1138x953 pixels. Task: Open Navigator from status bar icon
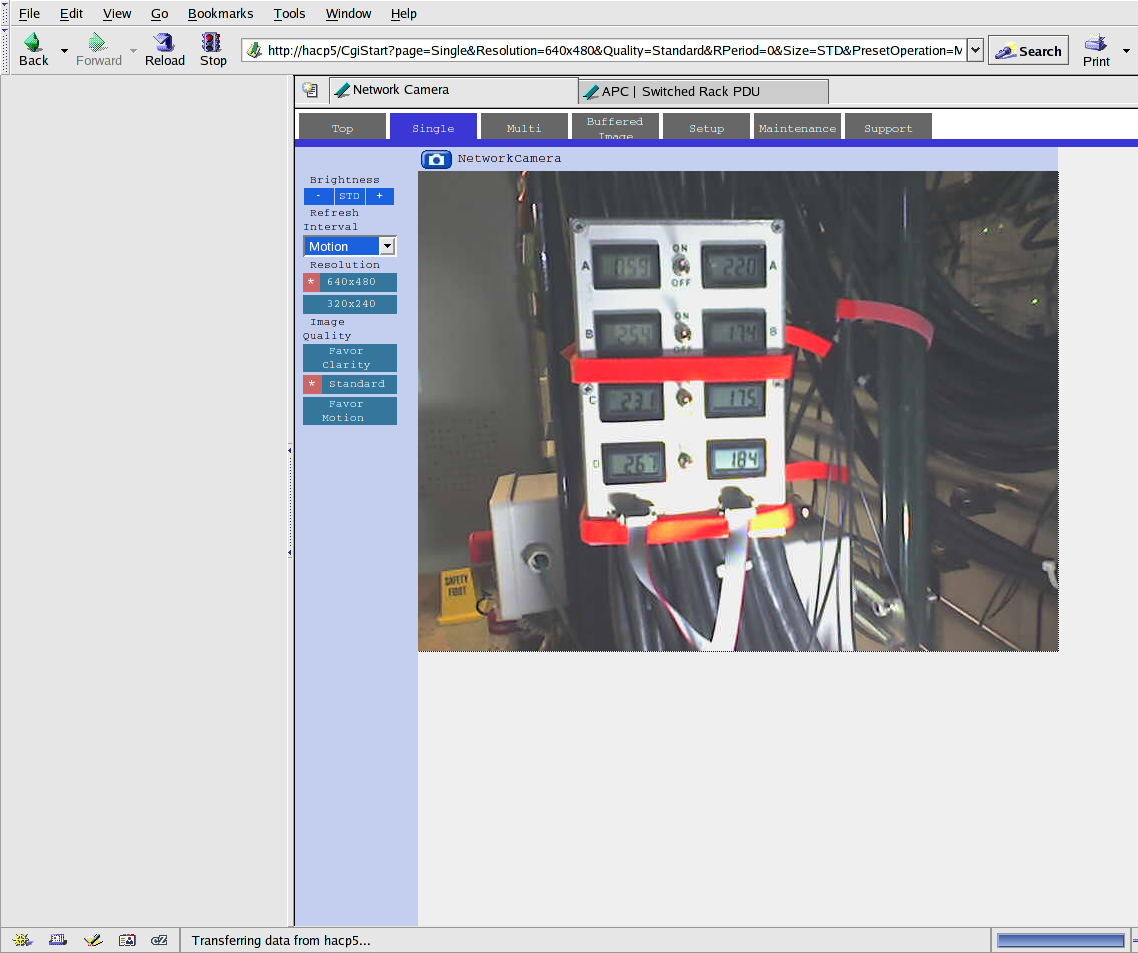[x=22, y=940]
